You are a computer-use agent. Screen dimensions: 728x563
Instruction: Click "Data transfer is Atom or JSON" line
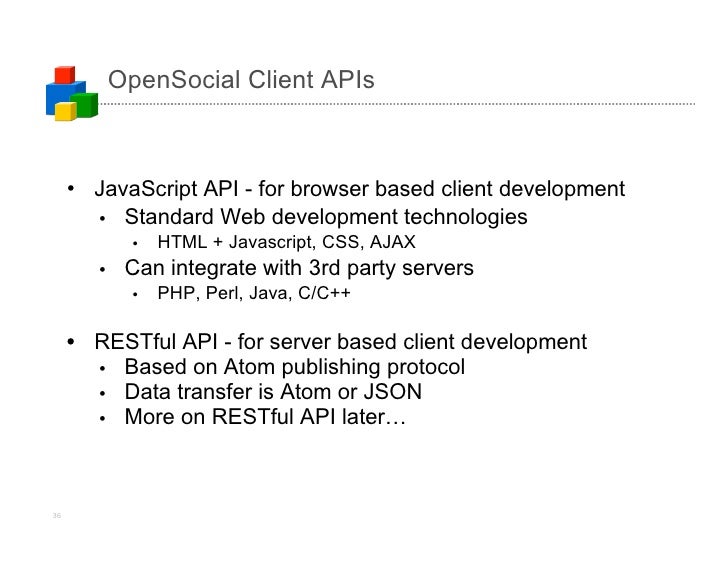[273, 392]
